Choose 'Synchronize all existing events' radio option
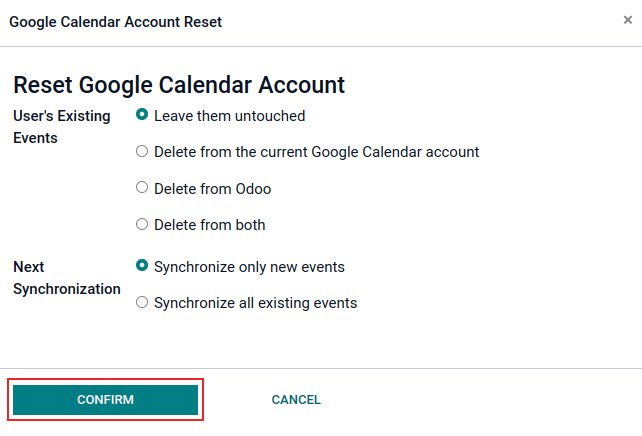 coord(142,302)
